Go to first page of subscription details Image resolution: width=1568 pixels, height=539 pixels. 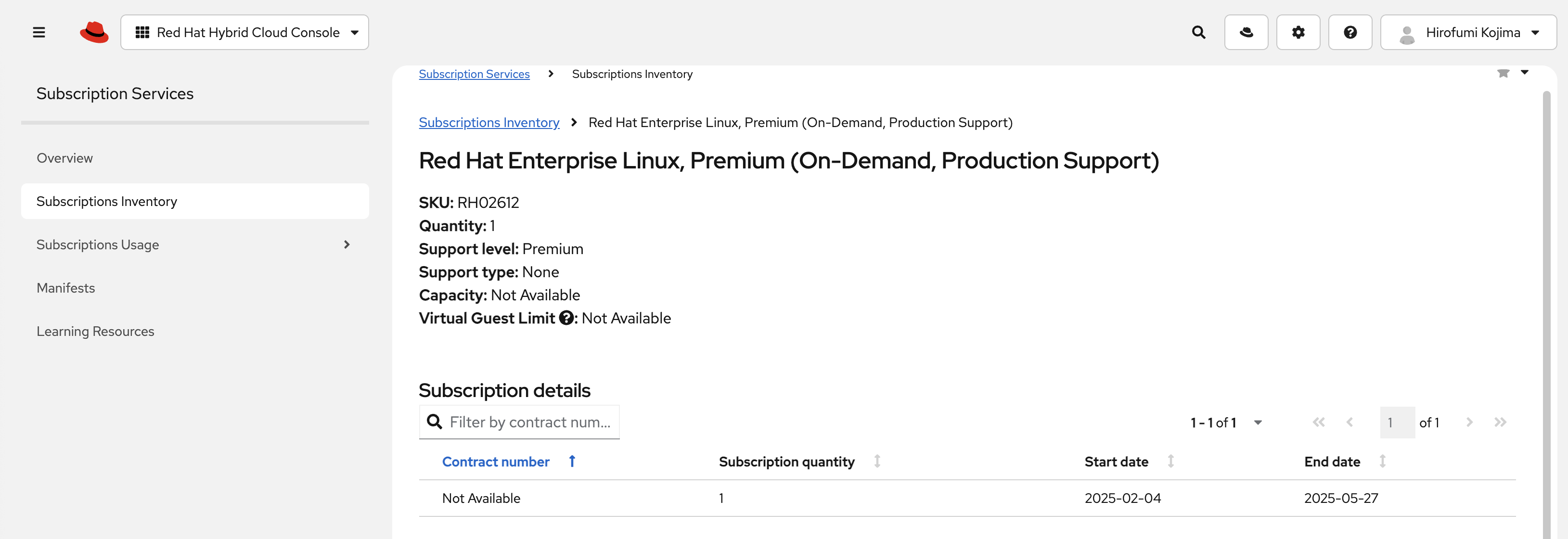pyautogui.click(x=1318, y=423)
